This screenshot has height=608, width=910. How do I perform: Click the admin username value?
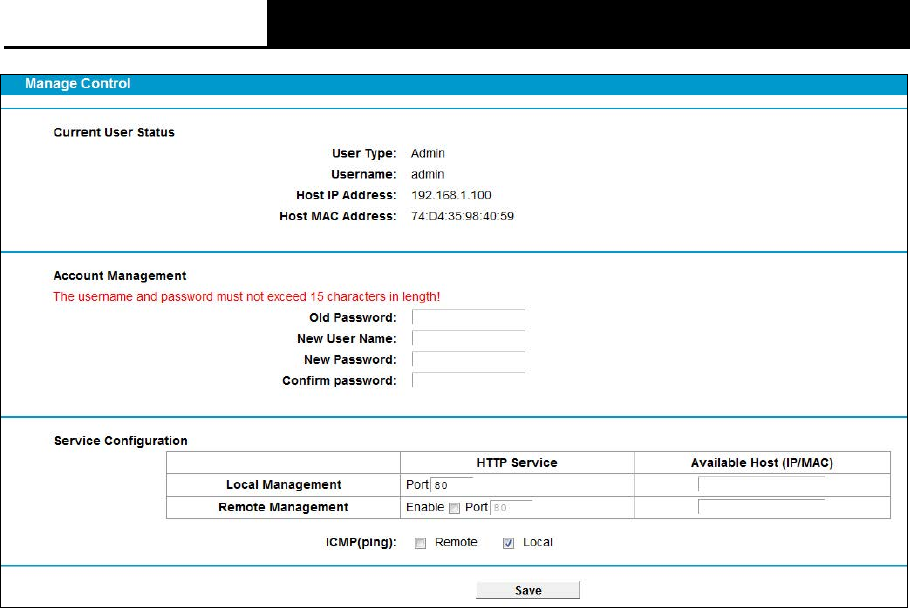click(x=428, y=174)
